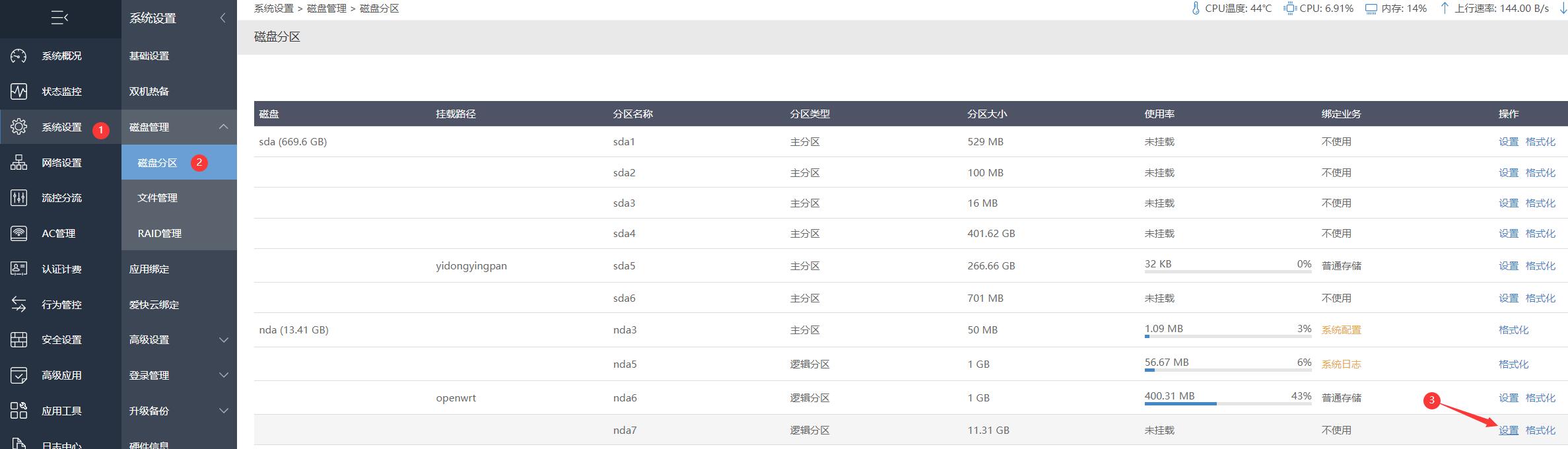Click the 系统设置 breadcrumb link
This screenshot has width=1568, height=449.
tap(274, 9)
